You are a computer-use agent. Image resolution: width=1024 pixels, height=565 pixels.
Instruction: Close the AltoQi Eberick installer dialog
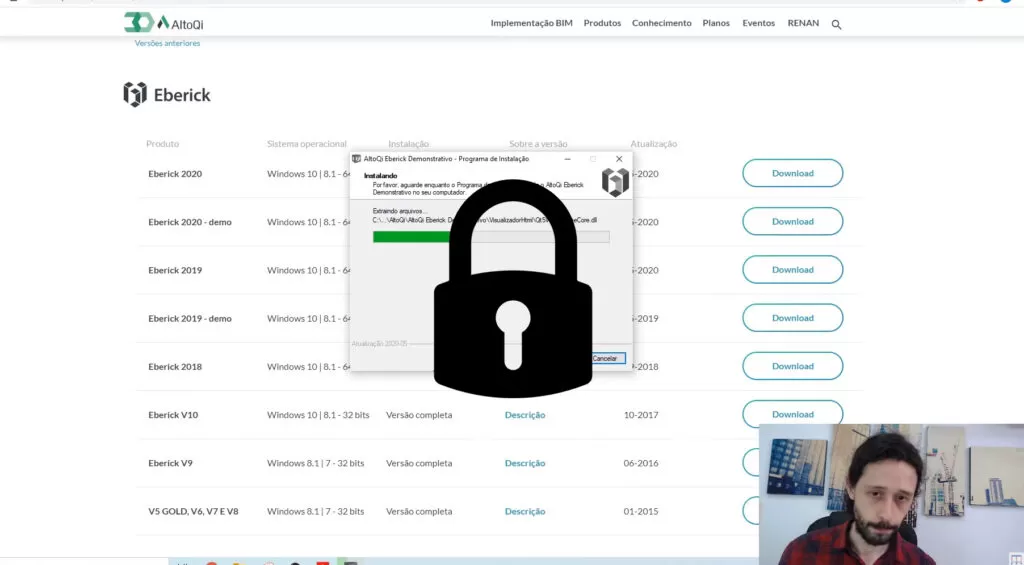click(619, 159)
